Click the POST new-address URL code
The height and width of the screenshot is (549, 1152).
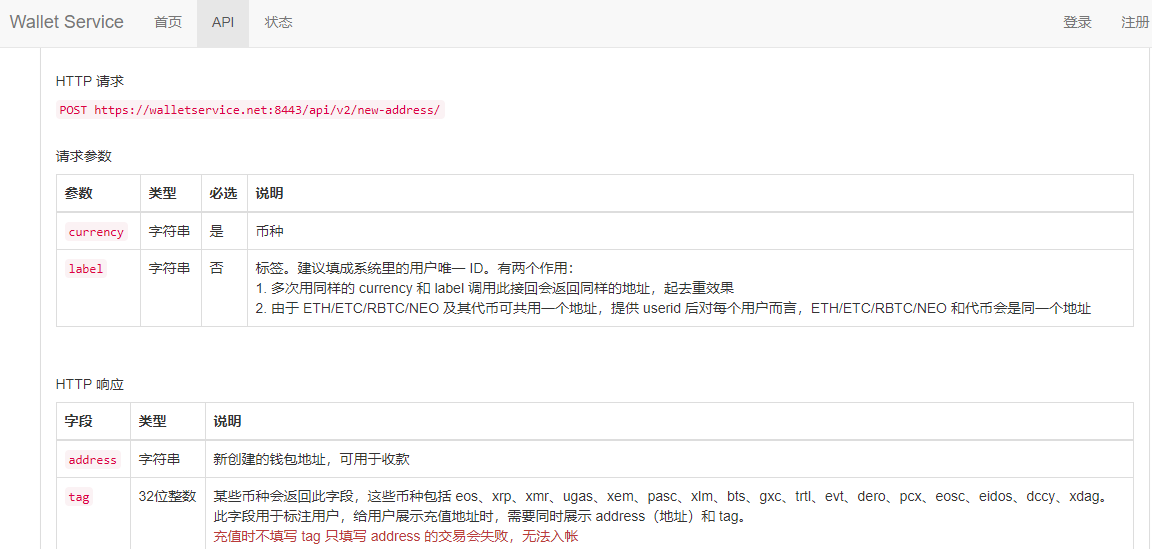coord(250,110)
